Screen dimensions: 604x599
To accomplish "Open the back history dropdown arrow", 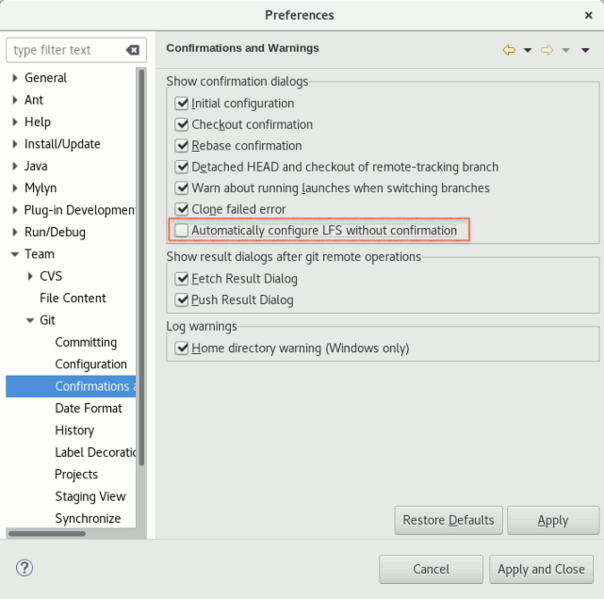I will click(x=528, y=50).
